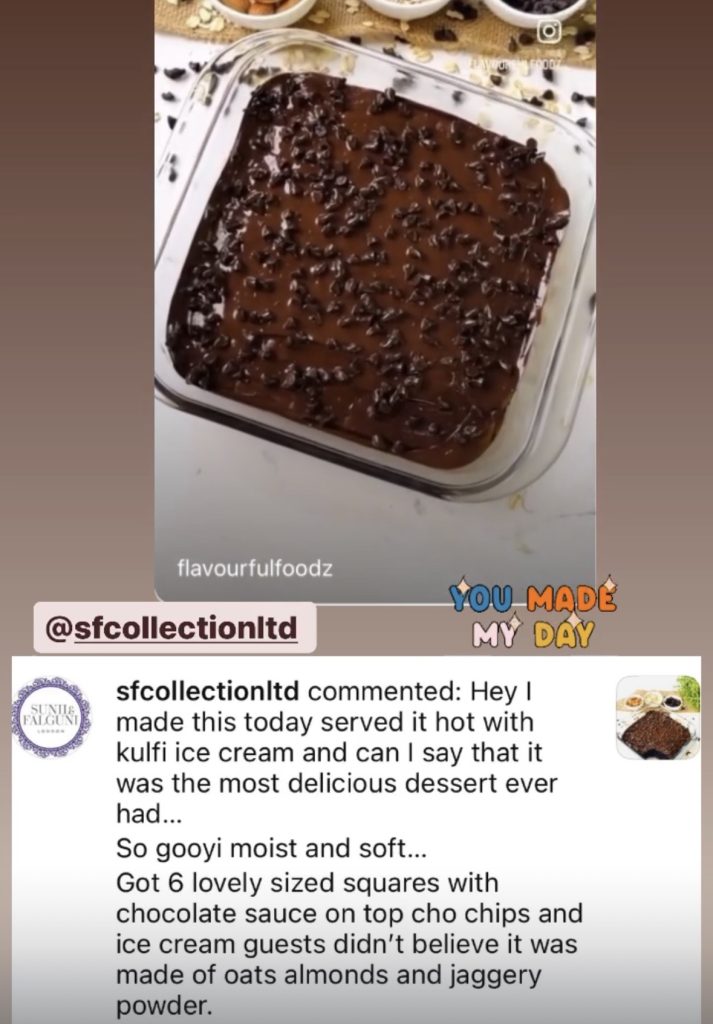The image size is (713, 1024).
Task: Tap the Instagram logo watermark on video
Action: [x=548, y=33]
